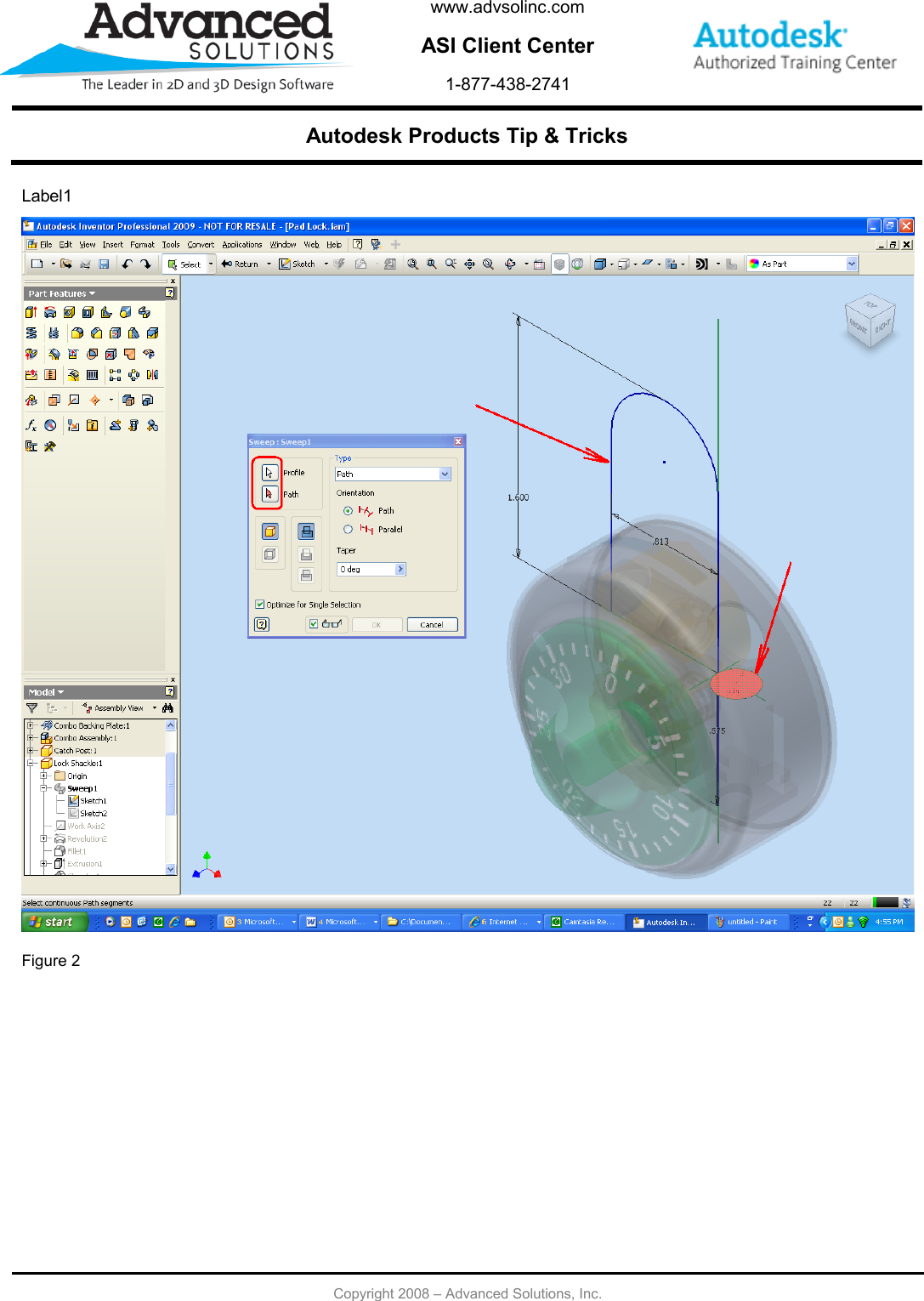Click the Profile selector arrow in Sweep dialog
This screenshot has width=924, height=1301.
(269, 472)
